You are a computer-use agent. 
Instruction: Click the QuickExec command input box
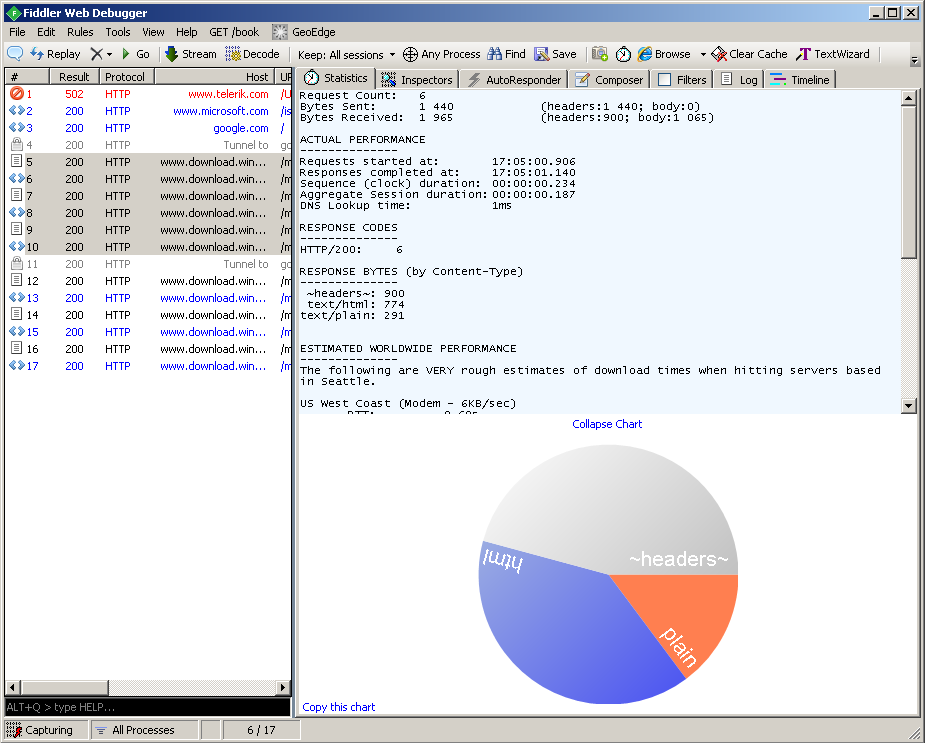click(x=147, y=707)
